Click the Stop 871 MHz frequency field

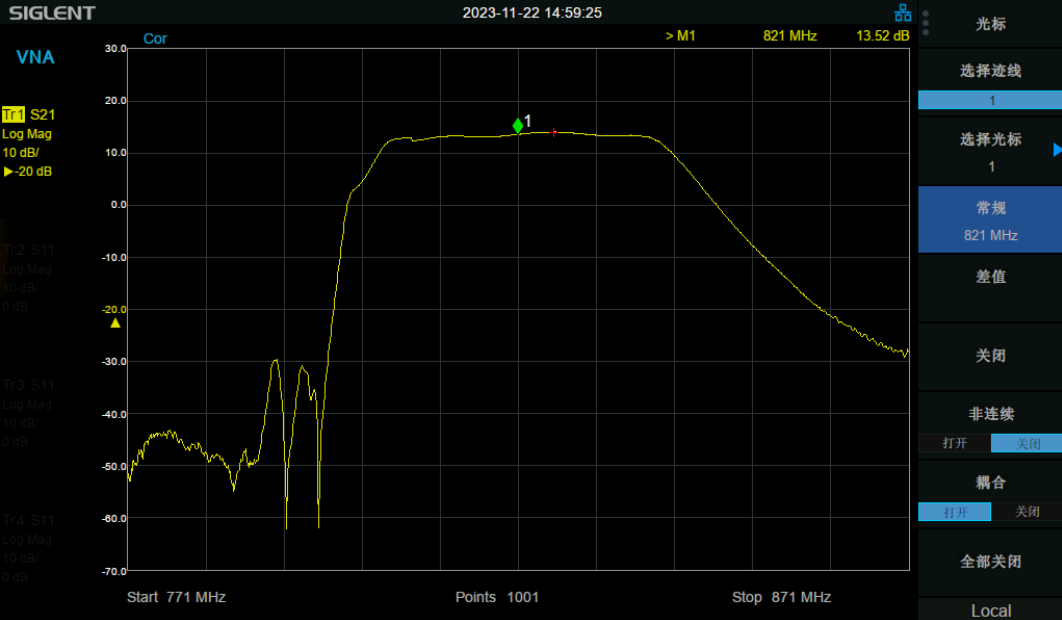point(781,597)
